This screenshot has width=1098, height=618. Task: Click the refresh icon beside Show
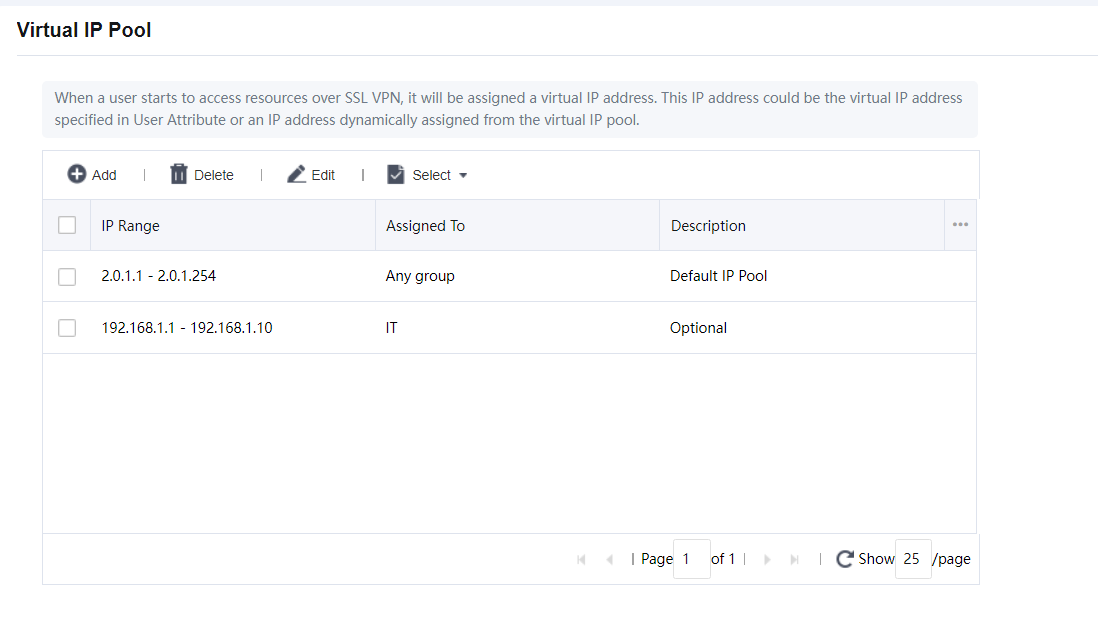[845, 559]
